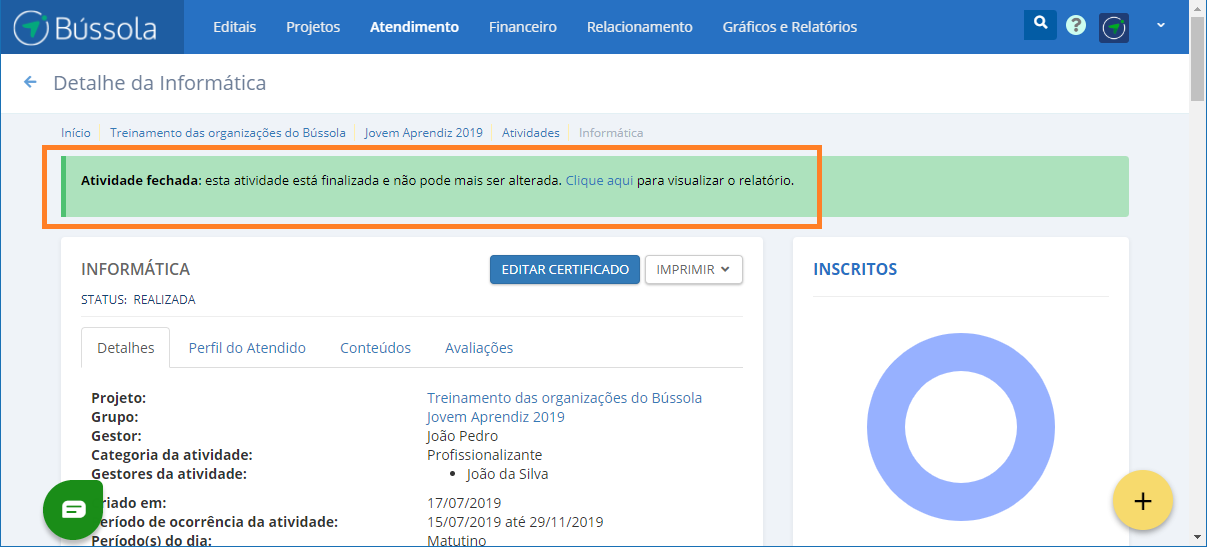Viewport: 1207px width, 547px height.
Task: Click the help question mark icon
Action: [x=1076, y=26]
